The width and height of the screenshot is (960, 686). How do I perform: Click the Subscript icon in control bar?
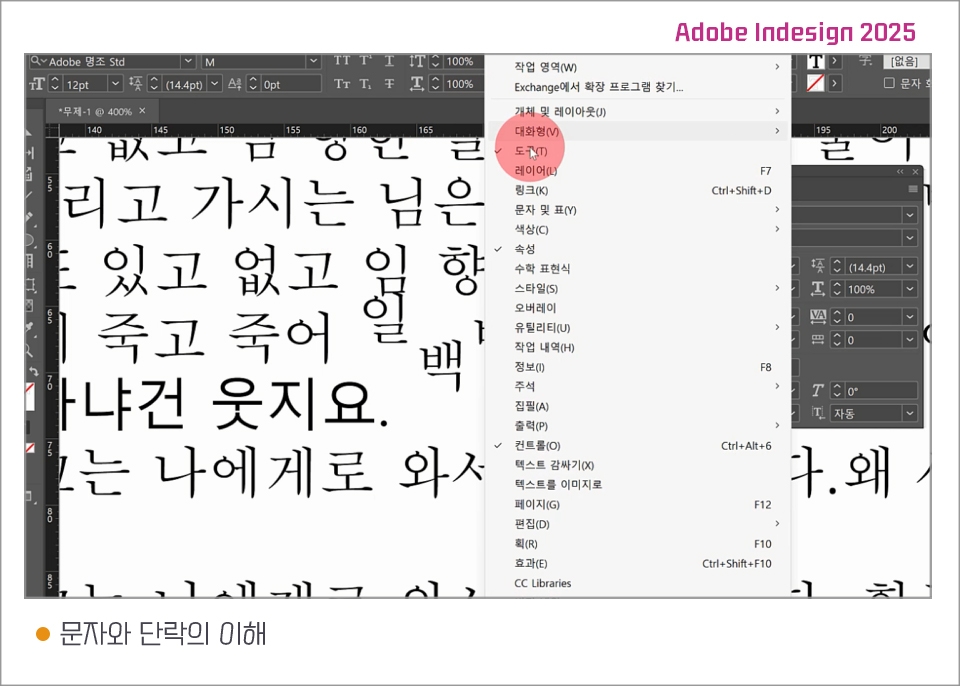point(366,84)
